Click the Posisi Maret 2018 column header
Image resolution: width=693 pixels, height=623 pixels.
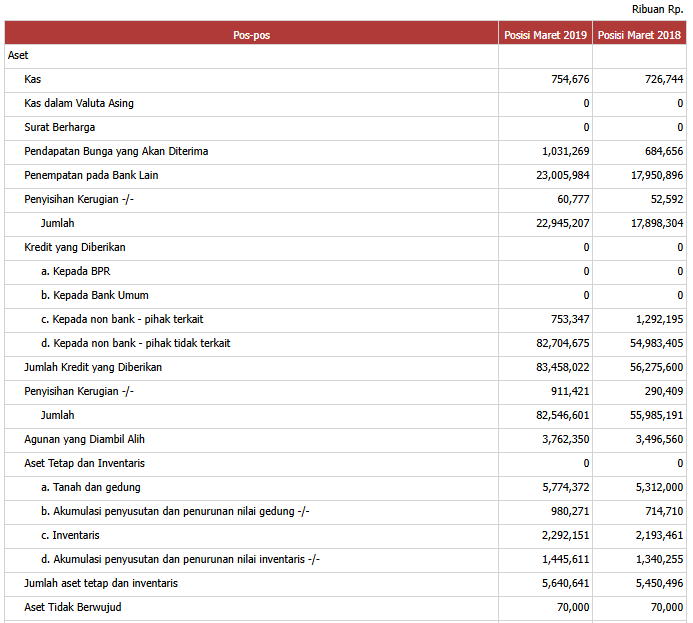click(x=640, y=35)
